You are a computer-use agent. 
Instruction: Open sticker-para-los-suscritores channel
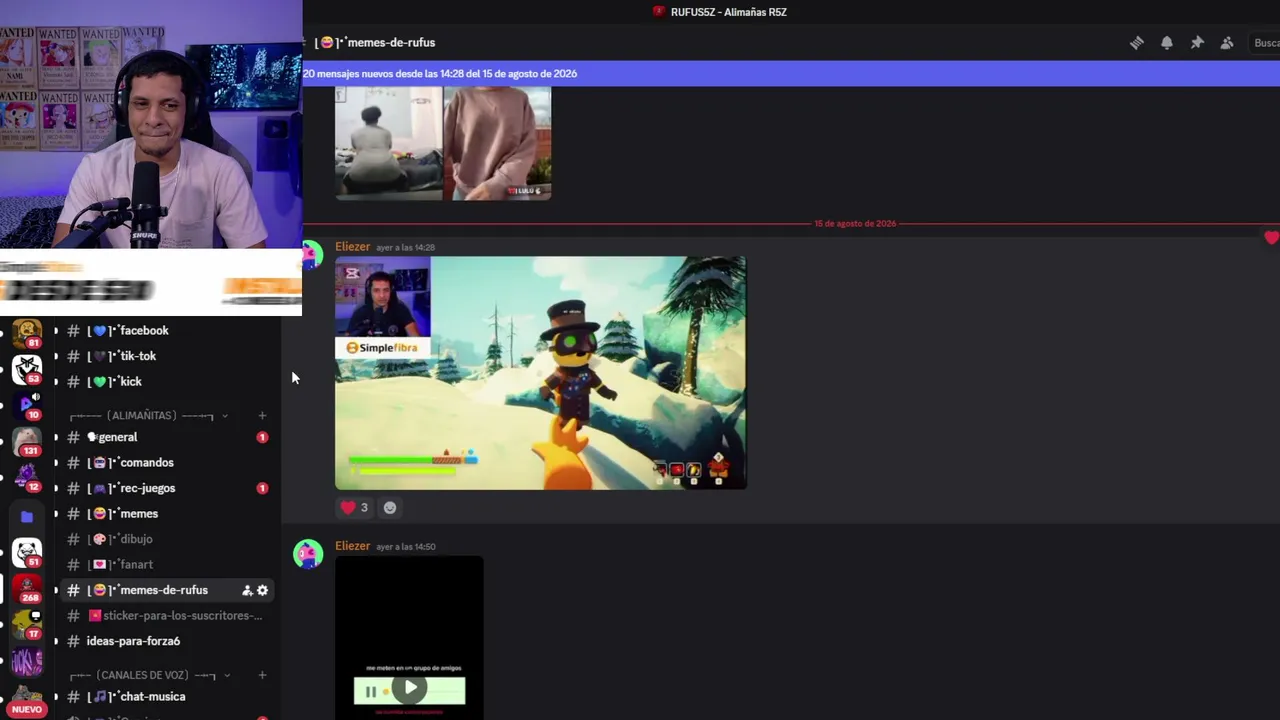click(x=166, y=616)
